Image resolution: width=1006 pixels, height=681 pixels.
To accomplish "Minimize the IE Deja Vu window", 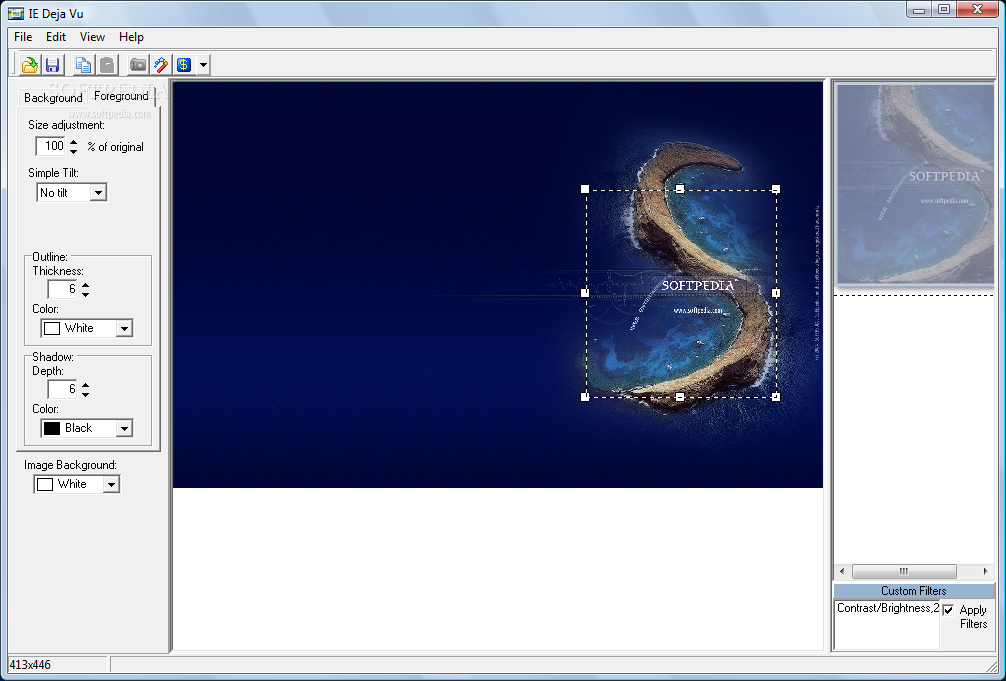I will click(x=920, y=9).
